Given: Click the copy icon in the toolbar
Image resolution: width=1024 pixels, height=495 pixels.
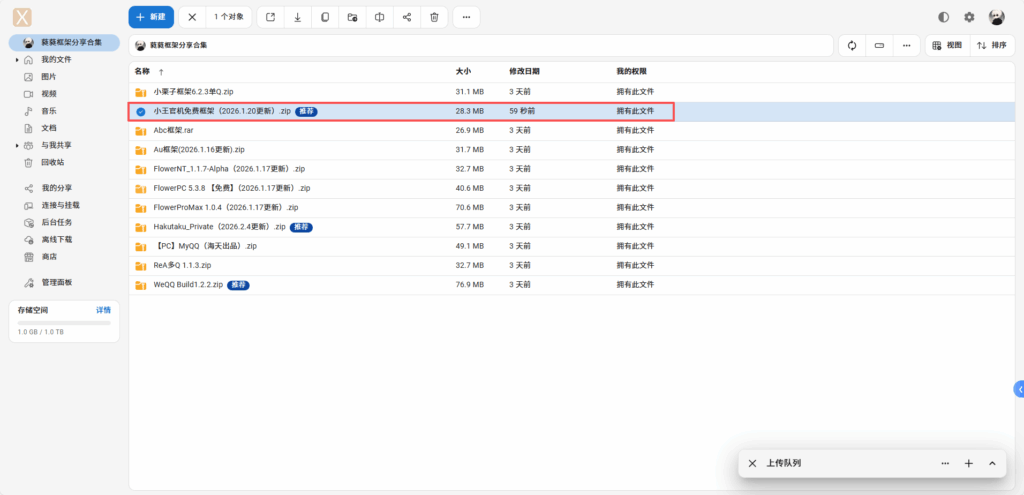Looking at the screenshot, I should 325,17.
